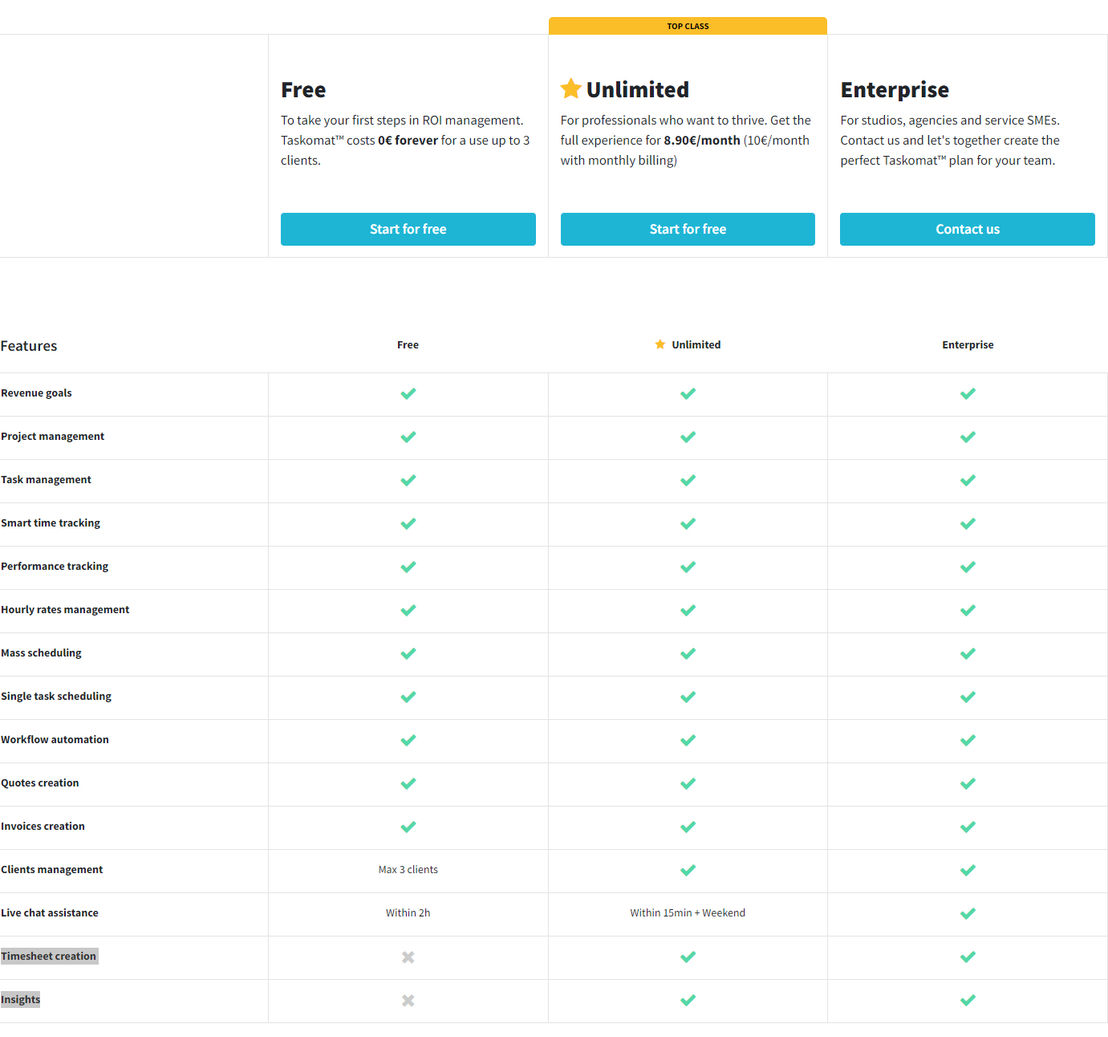Click Enterprise checkmark for Revenue goals
This screenshot has height=1037, width=1108.
967,393
